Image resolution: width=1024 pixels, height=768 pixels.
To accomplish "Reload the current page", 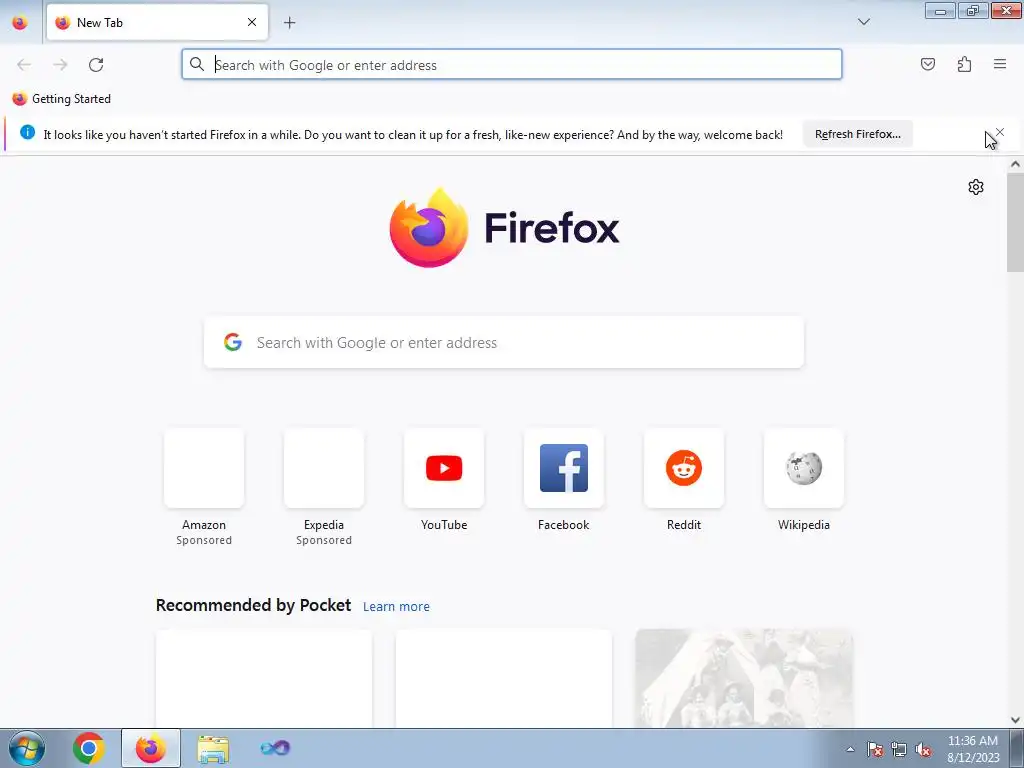I will click(x=96, y=65).
